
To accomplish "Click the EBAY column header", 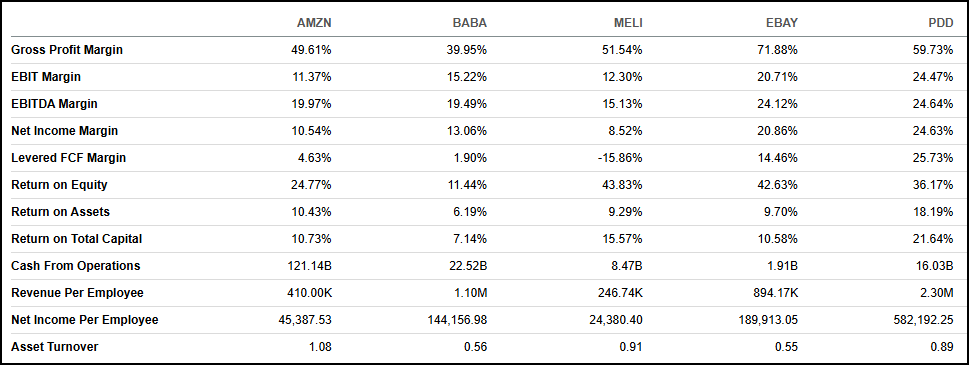I will click(x=781, y=23).
